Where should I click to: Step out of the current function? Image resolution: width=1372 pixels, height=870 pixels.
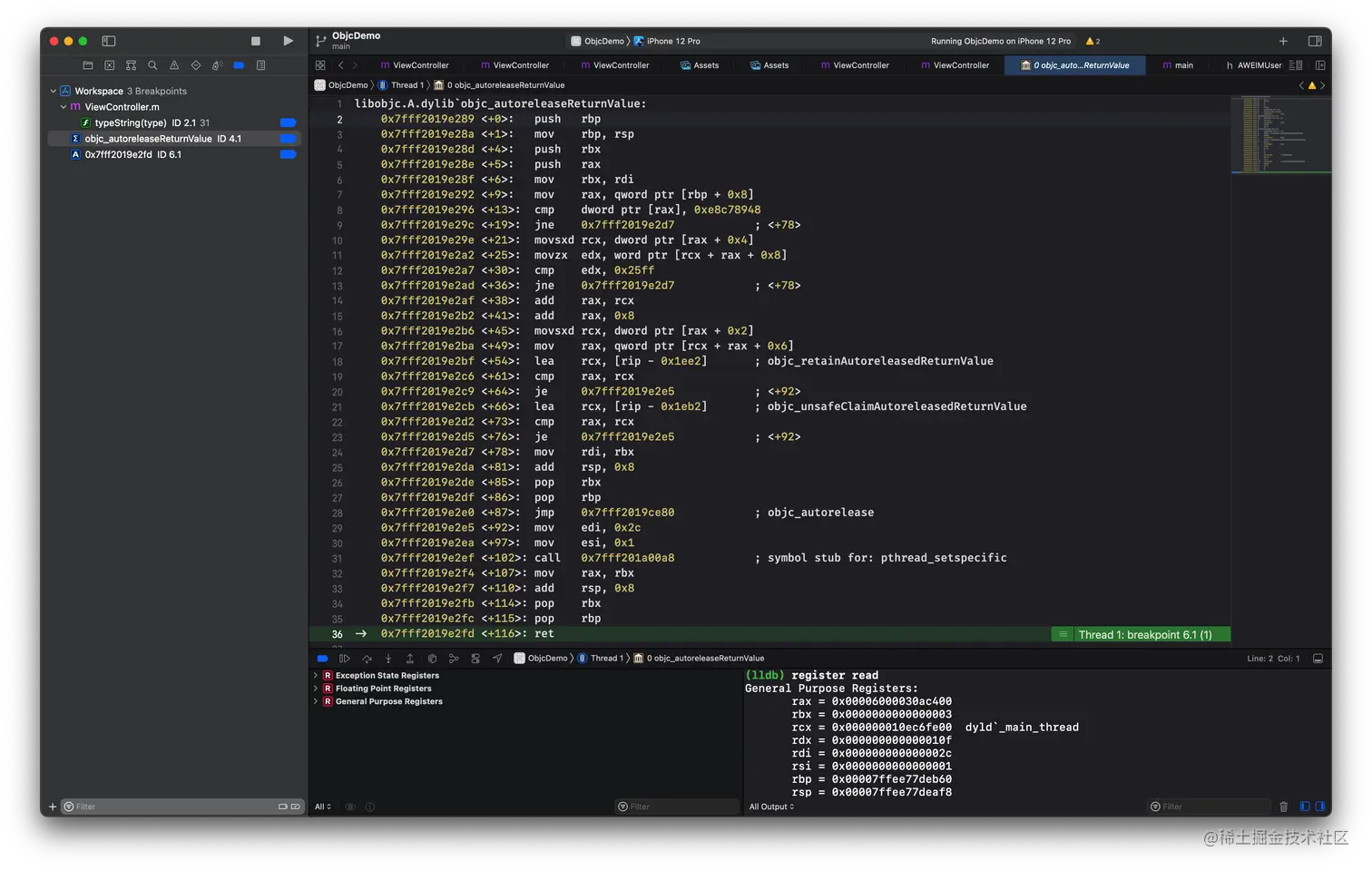tap(409, 659)
